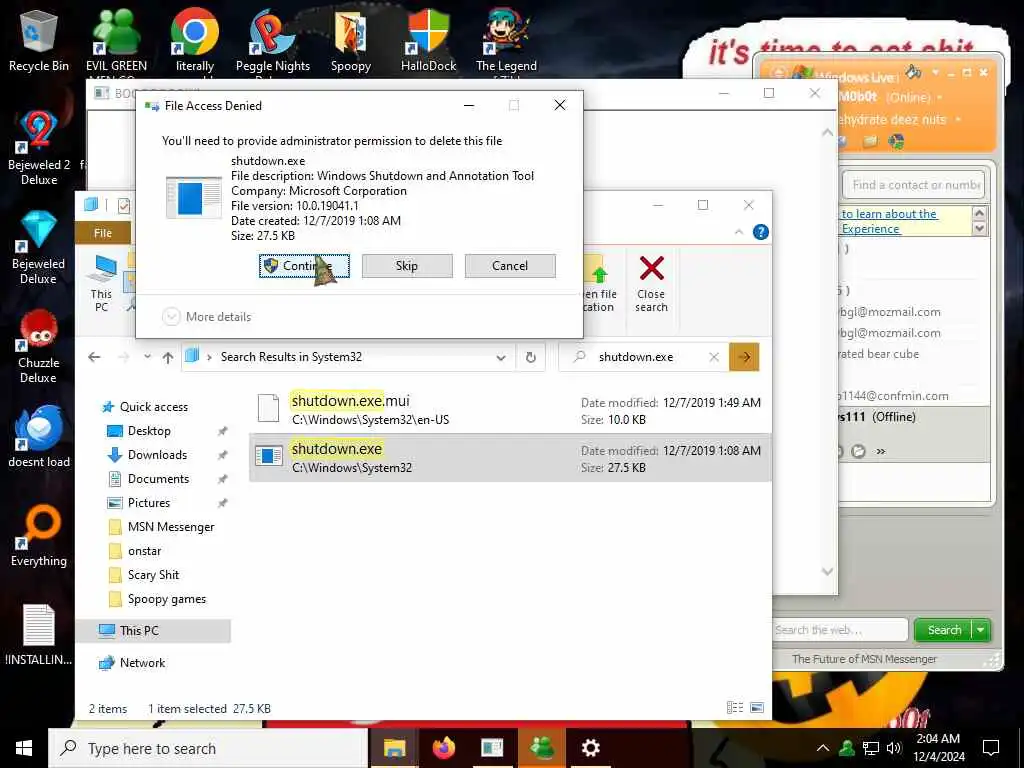Open the Chrome 'literally' desktop shortcut

tap(195, 39)
